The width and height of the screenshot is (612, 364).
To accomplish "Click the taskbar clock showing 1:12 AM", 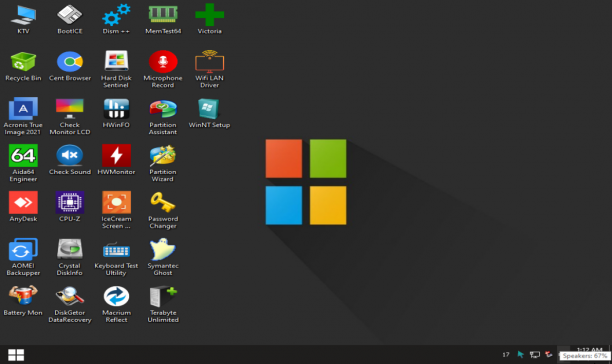I will [589, 349].
